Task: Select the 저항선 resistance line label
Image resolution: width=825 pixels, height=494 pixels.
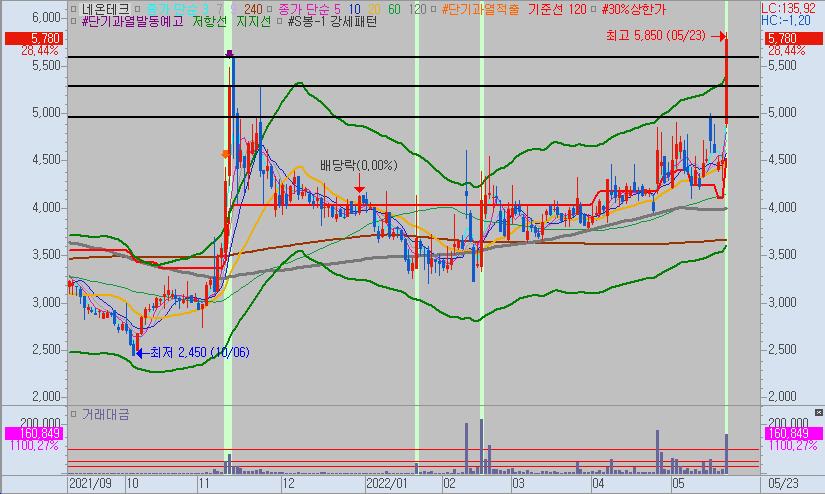Action: coord(209,22)
